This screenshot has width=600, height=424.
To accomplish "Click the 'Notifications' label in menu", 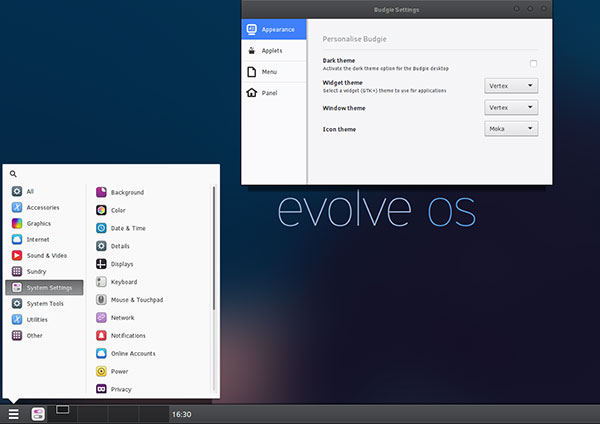I will pyautogui.click(x=128, y=336).
